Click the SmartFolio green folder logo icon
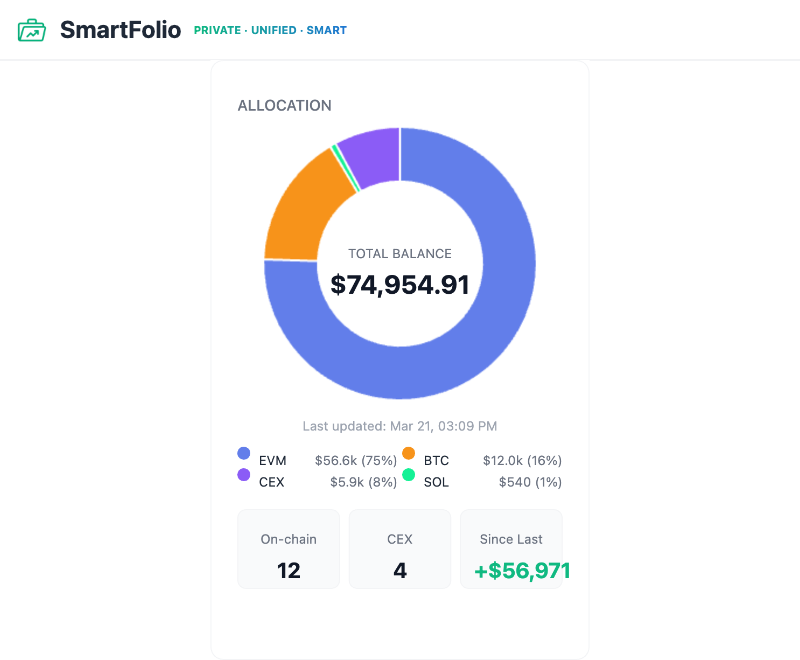Screen dimensions: 800x660 (32, 30)
